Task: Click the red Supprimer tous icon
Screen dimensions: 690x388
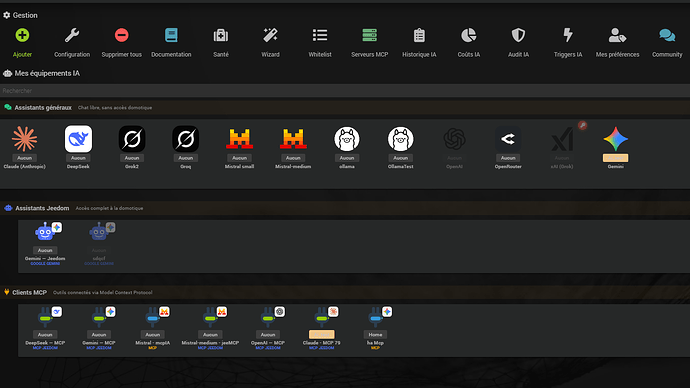Action: pos(121,35)
